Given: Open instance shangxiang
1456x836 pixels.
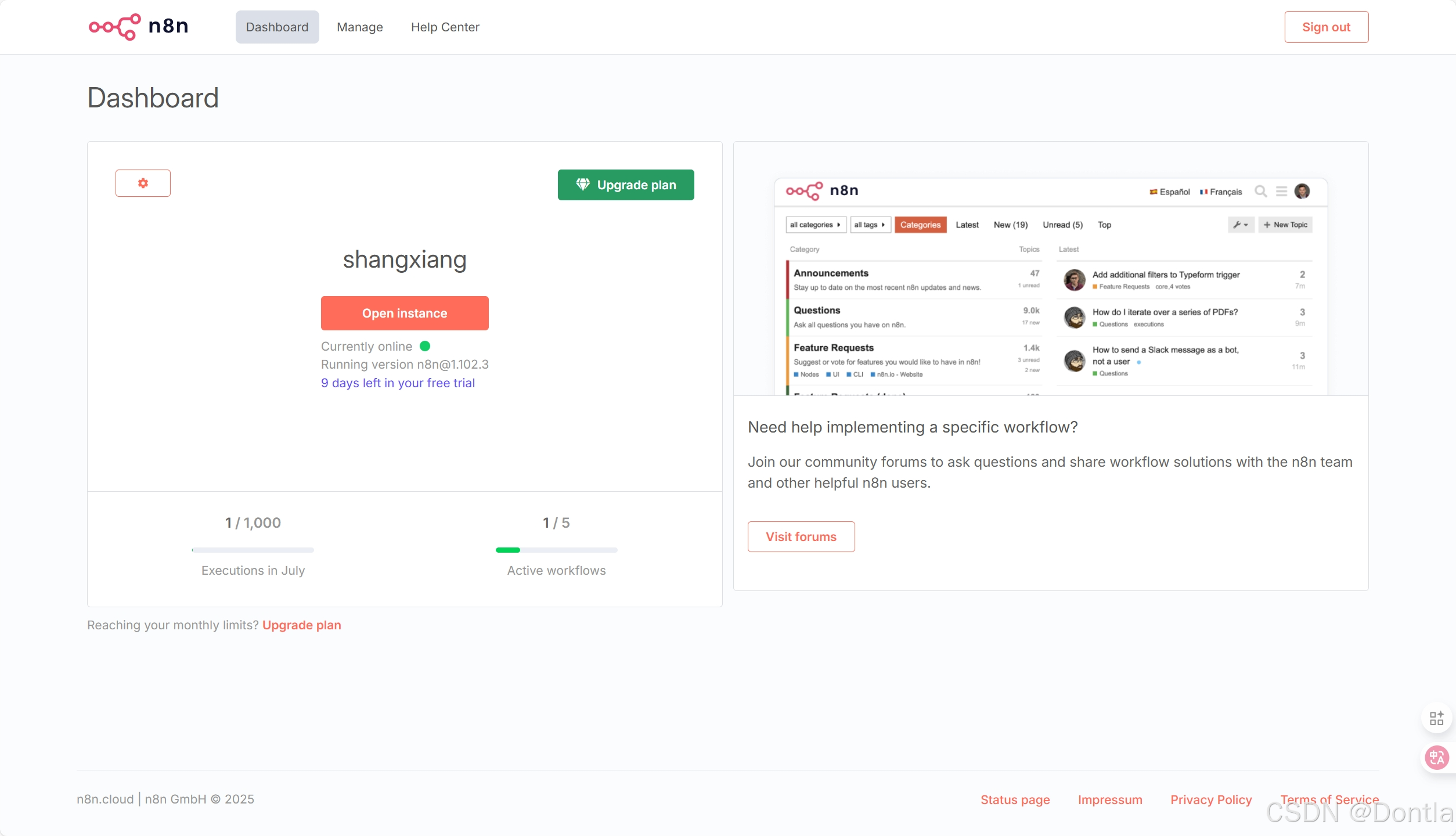Looking at the screenshot, I should [x=405, y=313].
